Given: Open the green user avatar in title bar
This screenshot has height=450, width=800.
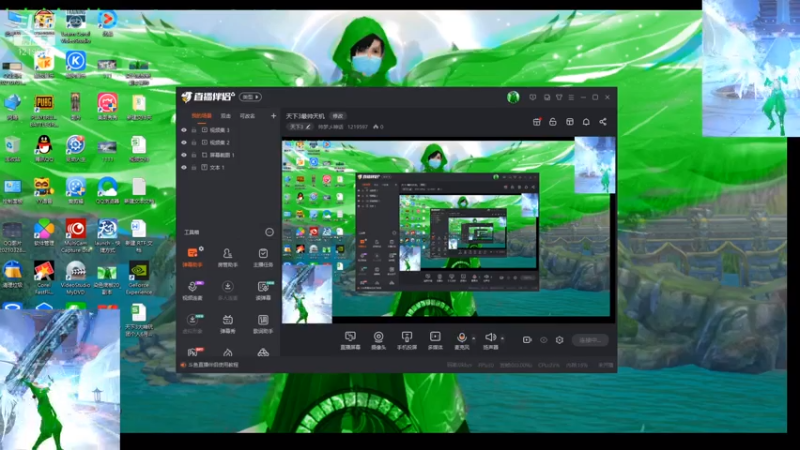Looking at the screenshot, I should pos(513,97).
